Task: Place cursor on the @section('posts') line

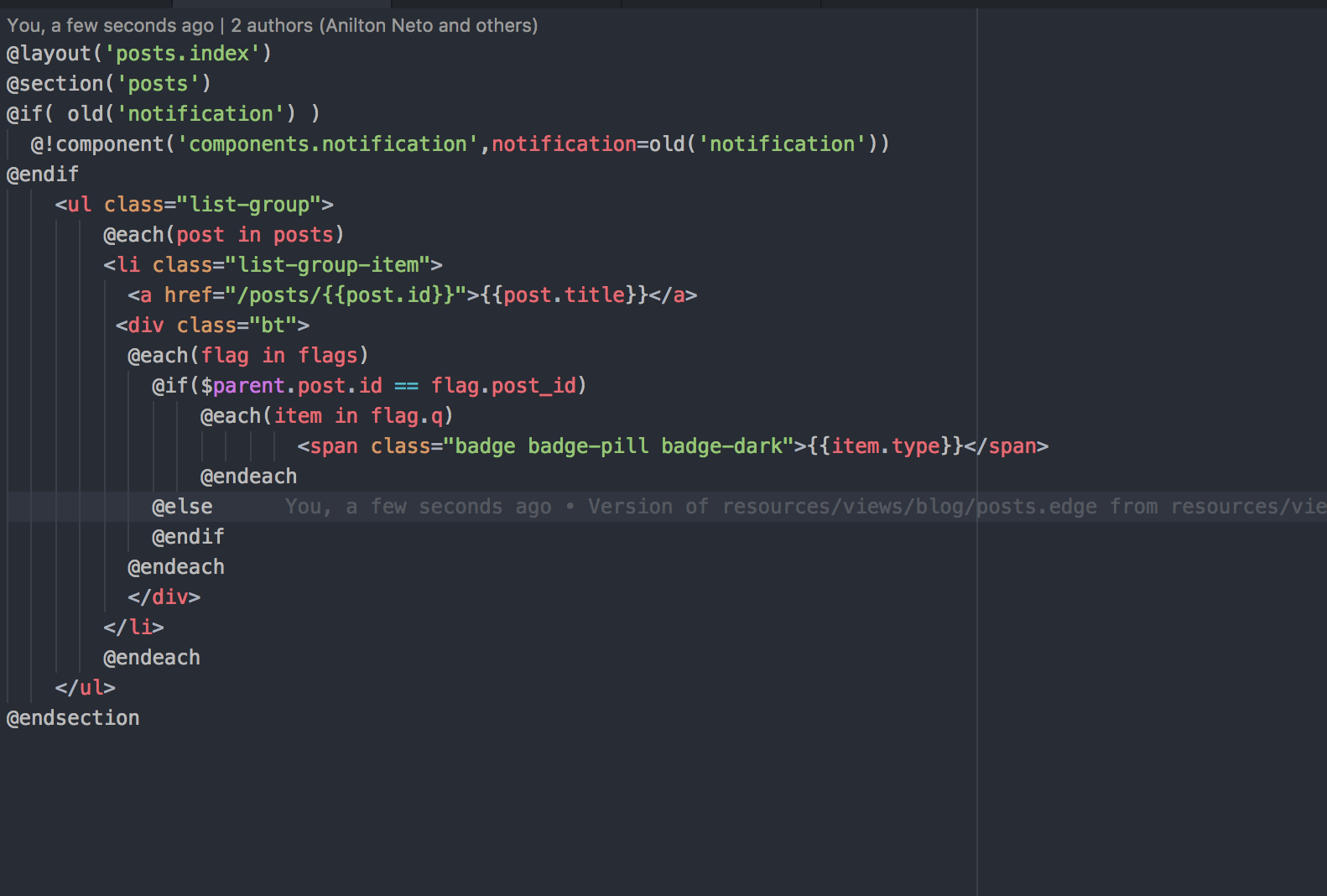Action: (x=109, y=84)
